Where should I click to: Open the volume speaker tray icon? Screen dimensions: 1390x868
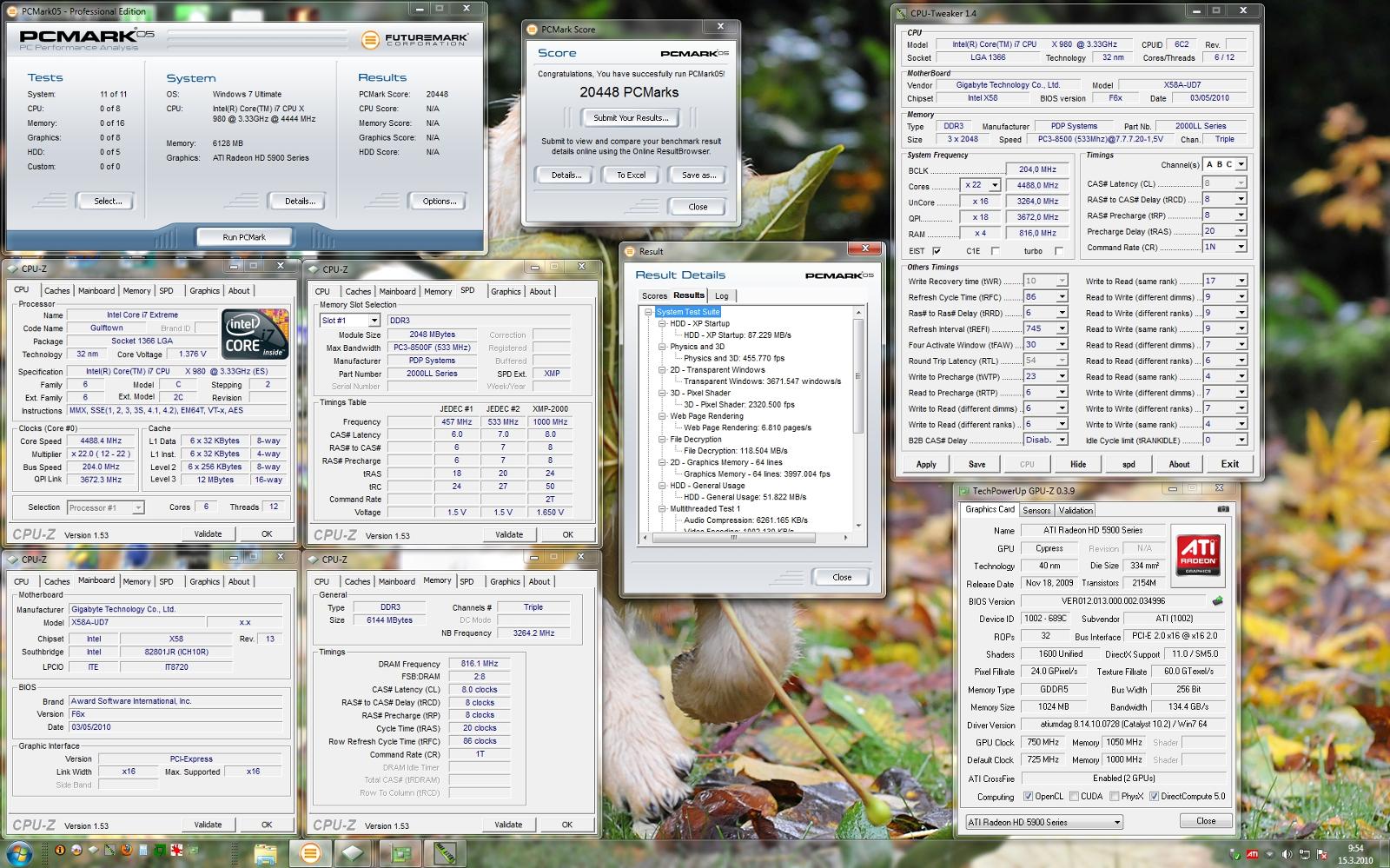pyautogui.click(x=1287, y=854)
